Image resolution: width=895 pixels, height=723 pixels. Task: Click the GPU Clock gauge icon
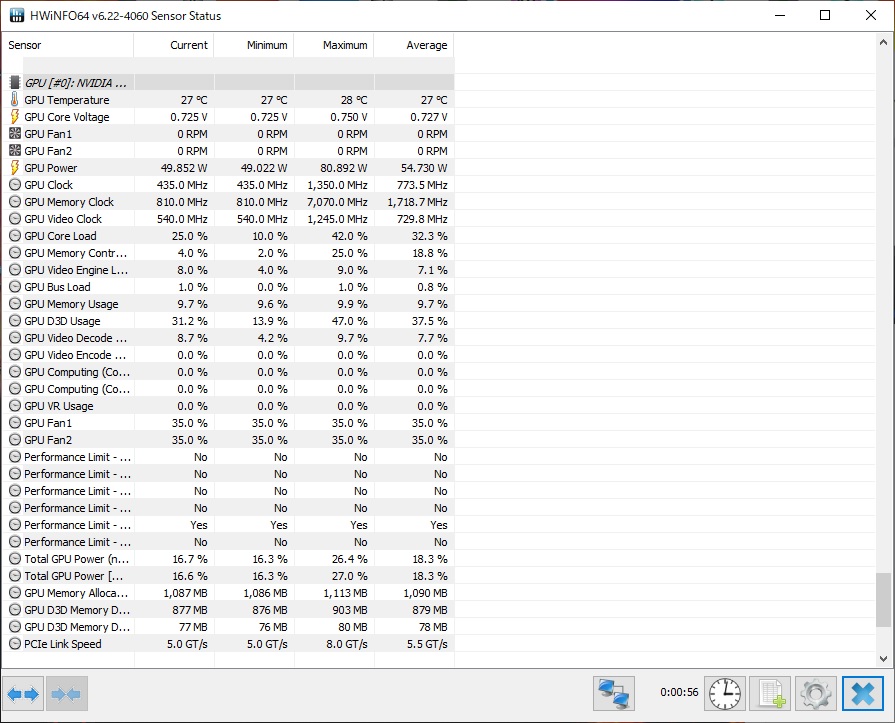pyautogui.click(x=15, y=185)
